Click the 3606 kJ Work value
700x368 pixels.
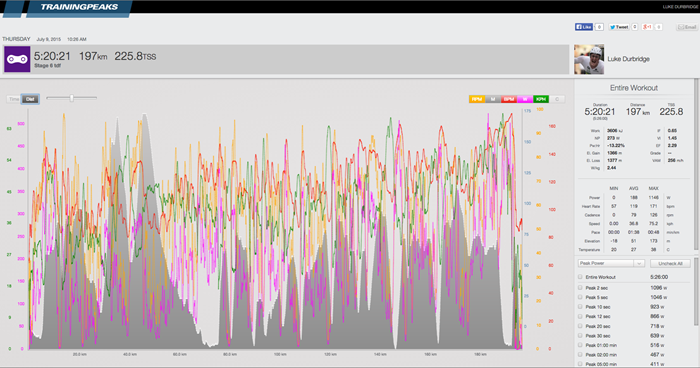pos(615,131)
